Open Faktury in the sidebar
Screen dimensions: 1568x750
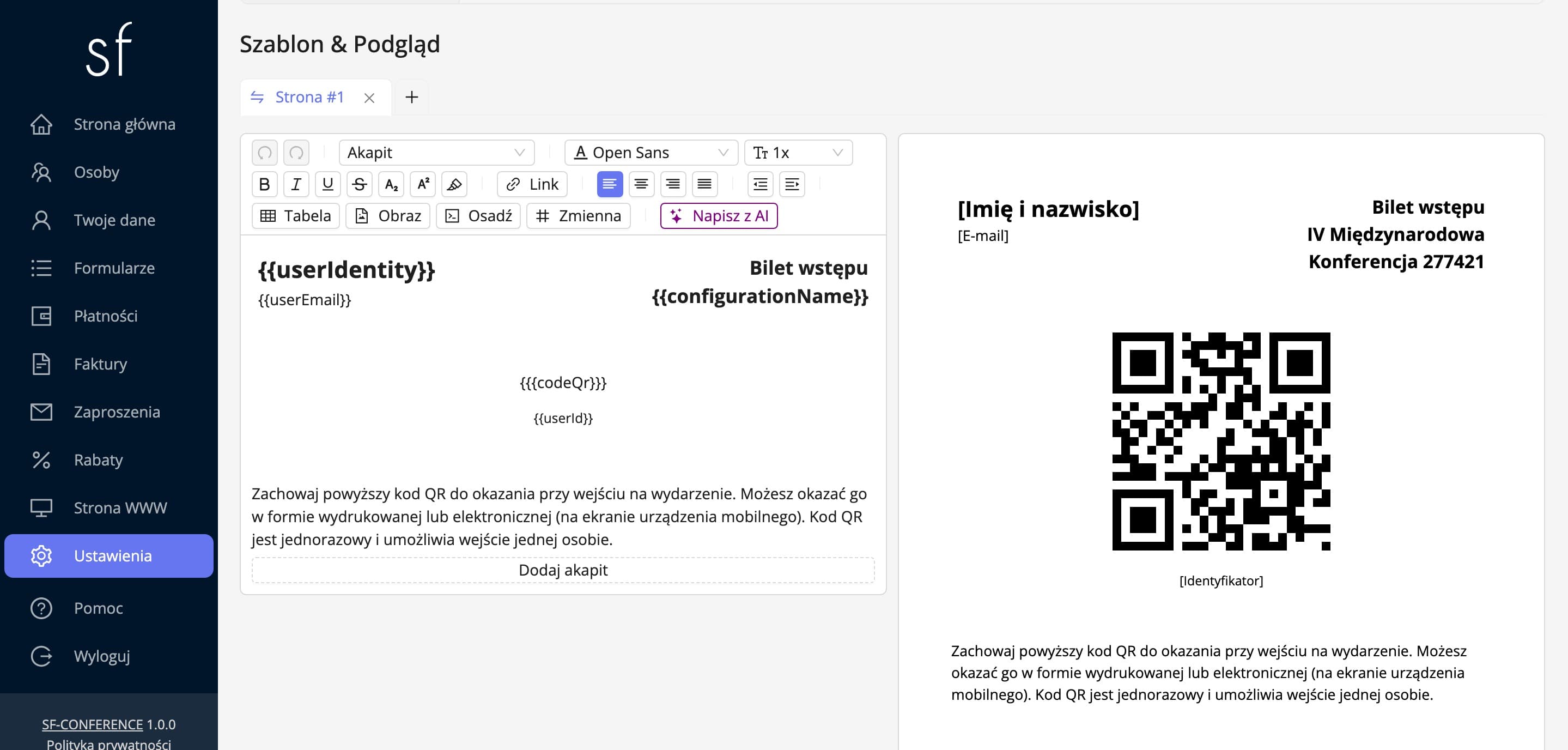pos(109,364)
